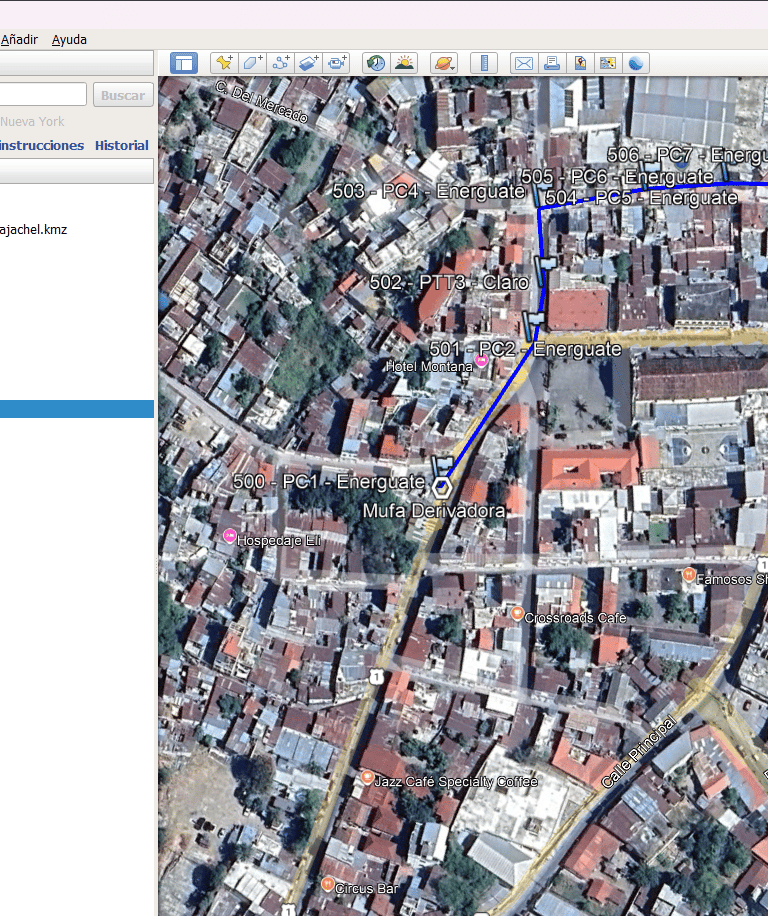Image resolution: width=768 pixels, height=916 pixels.
Task: Open the planet switcher dropdown
Action: pos(444,63)
